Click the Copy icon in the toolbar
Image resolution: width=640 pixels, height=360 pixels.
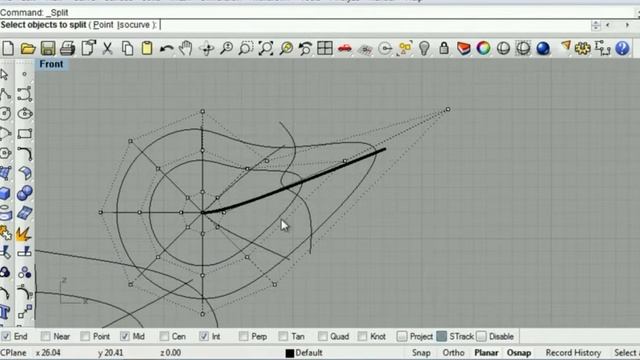coord(127,49)
